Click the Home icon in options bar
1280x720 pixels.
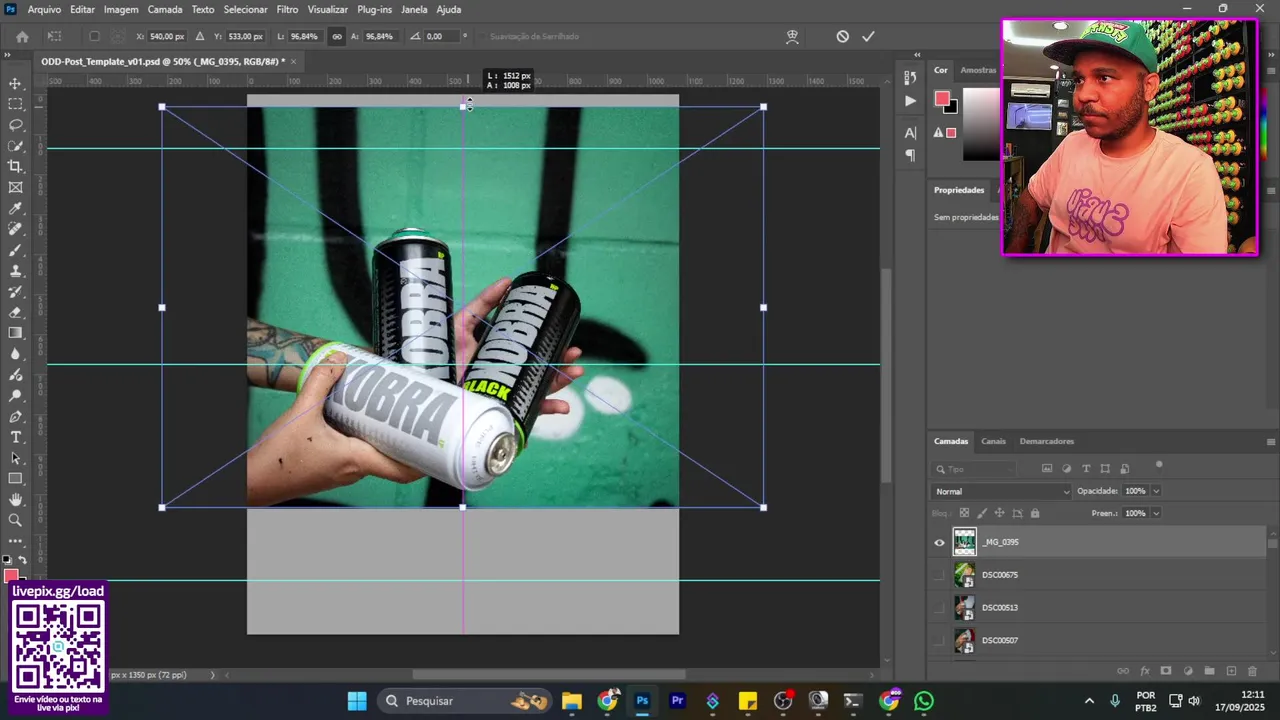(22, 37)
